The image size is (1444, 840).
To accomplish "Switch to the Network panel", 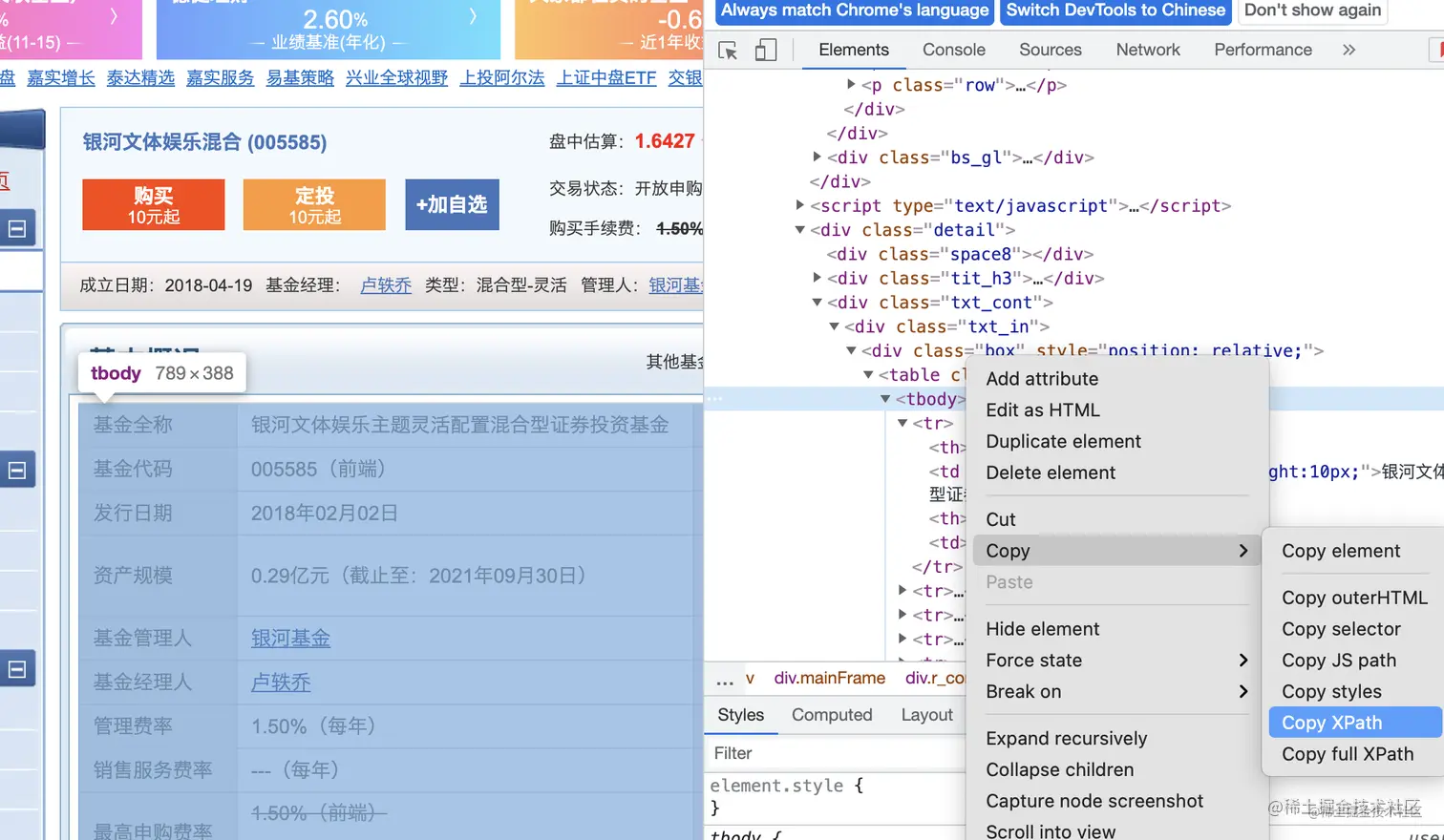I will click(x=1147, y=50).
